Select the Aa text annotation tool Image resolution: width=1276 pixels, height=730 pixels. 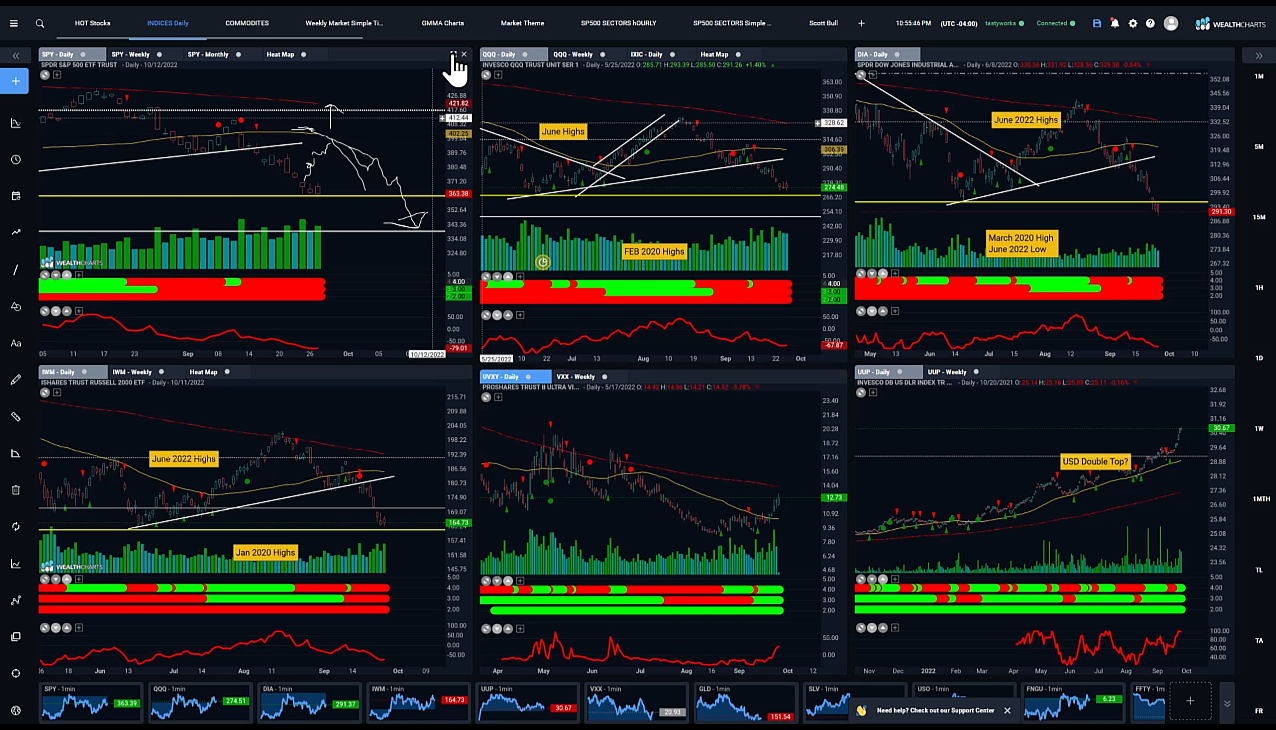click(16, 343)
